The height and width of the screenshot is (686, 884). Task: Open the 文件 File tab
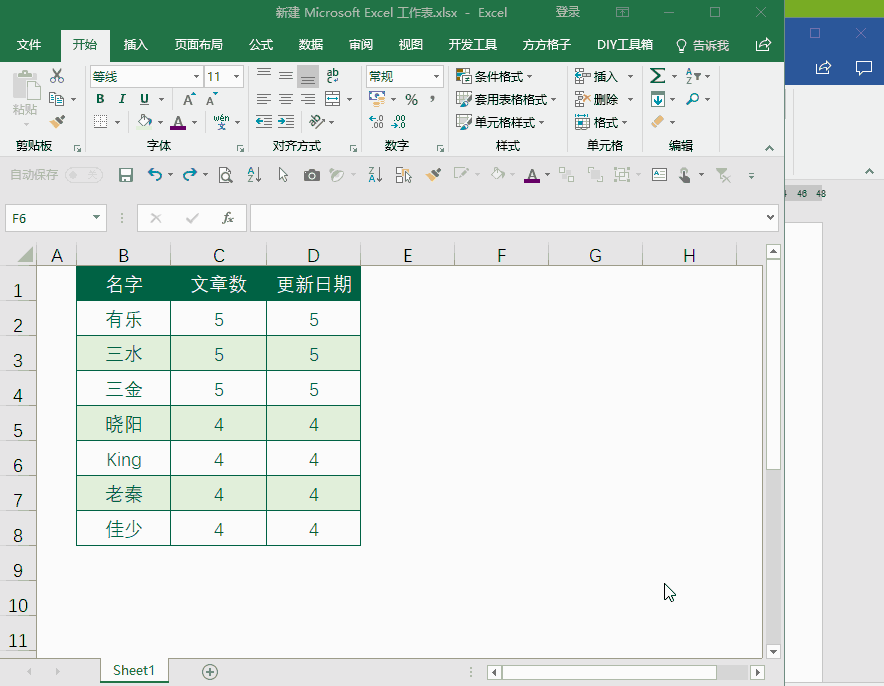(x=29, y=45)
